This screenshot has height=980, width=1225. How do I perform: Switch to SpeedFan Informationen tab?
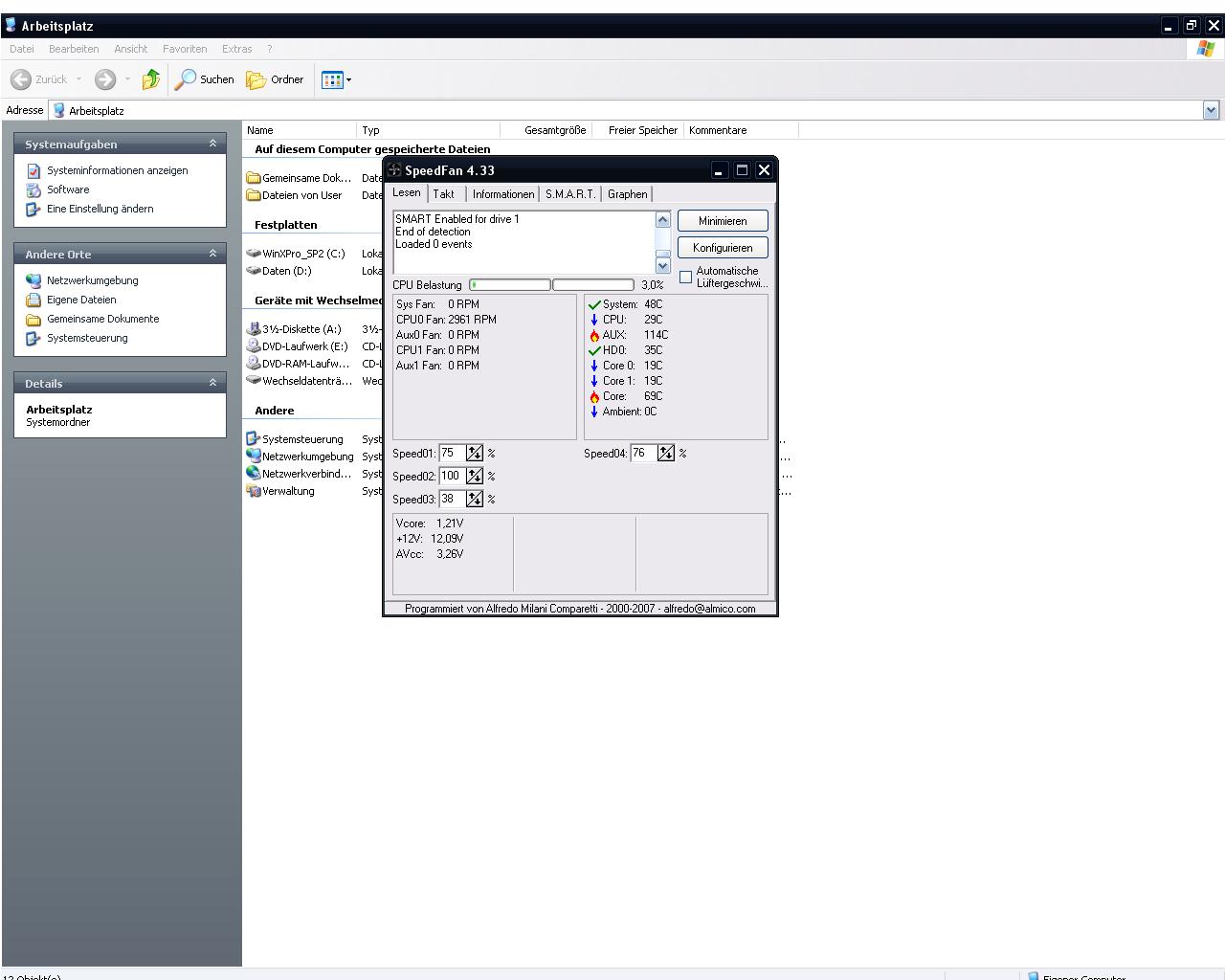coord(503,194)
